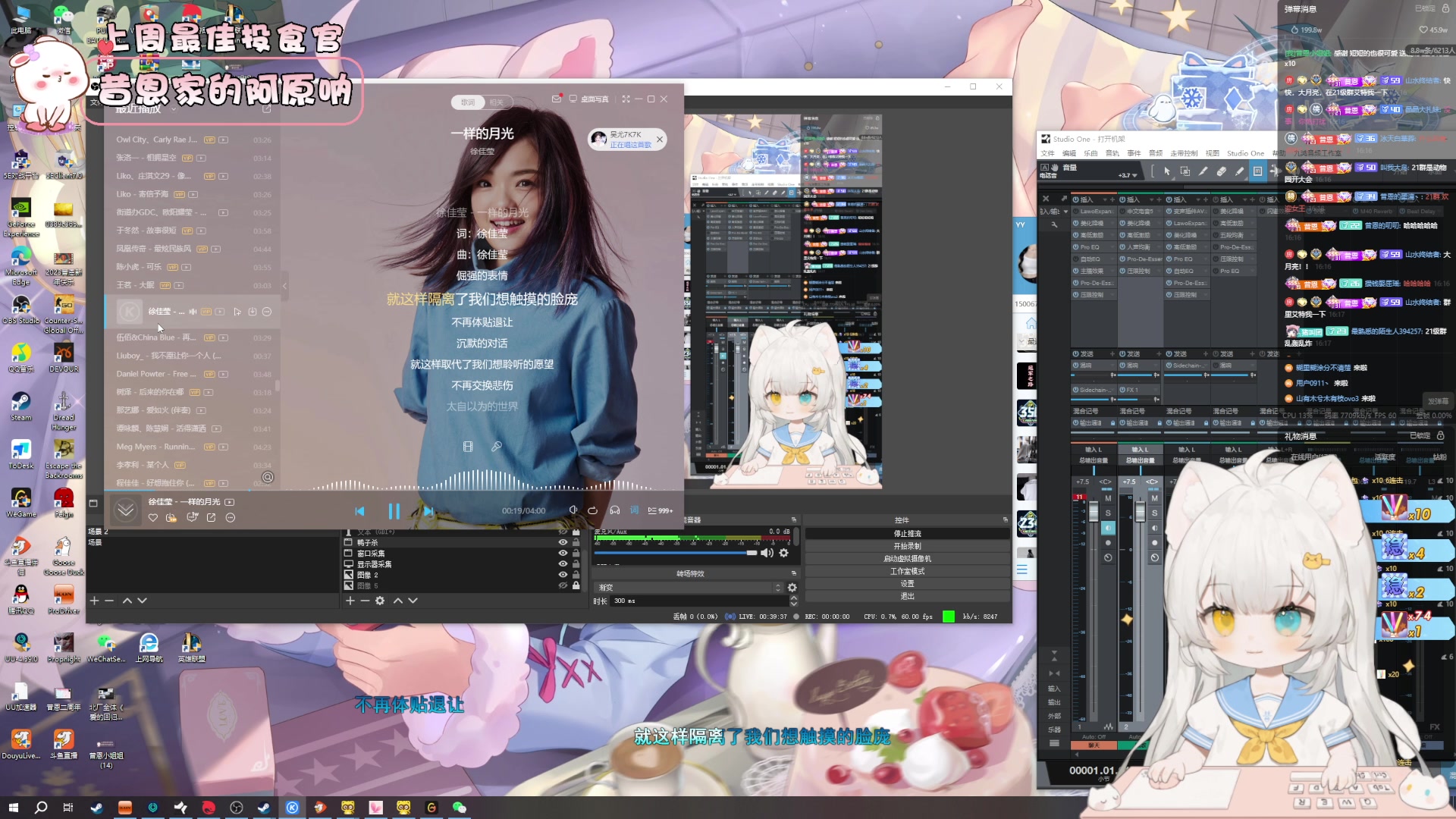This screenshot has width=1456, height=819.
Task: Select the Eraser tool in Studio One
Action: pos(1221,171)
